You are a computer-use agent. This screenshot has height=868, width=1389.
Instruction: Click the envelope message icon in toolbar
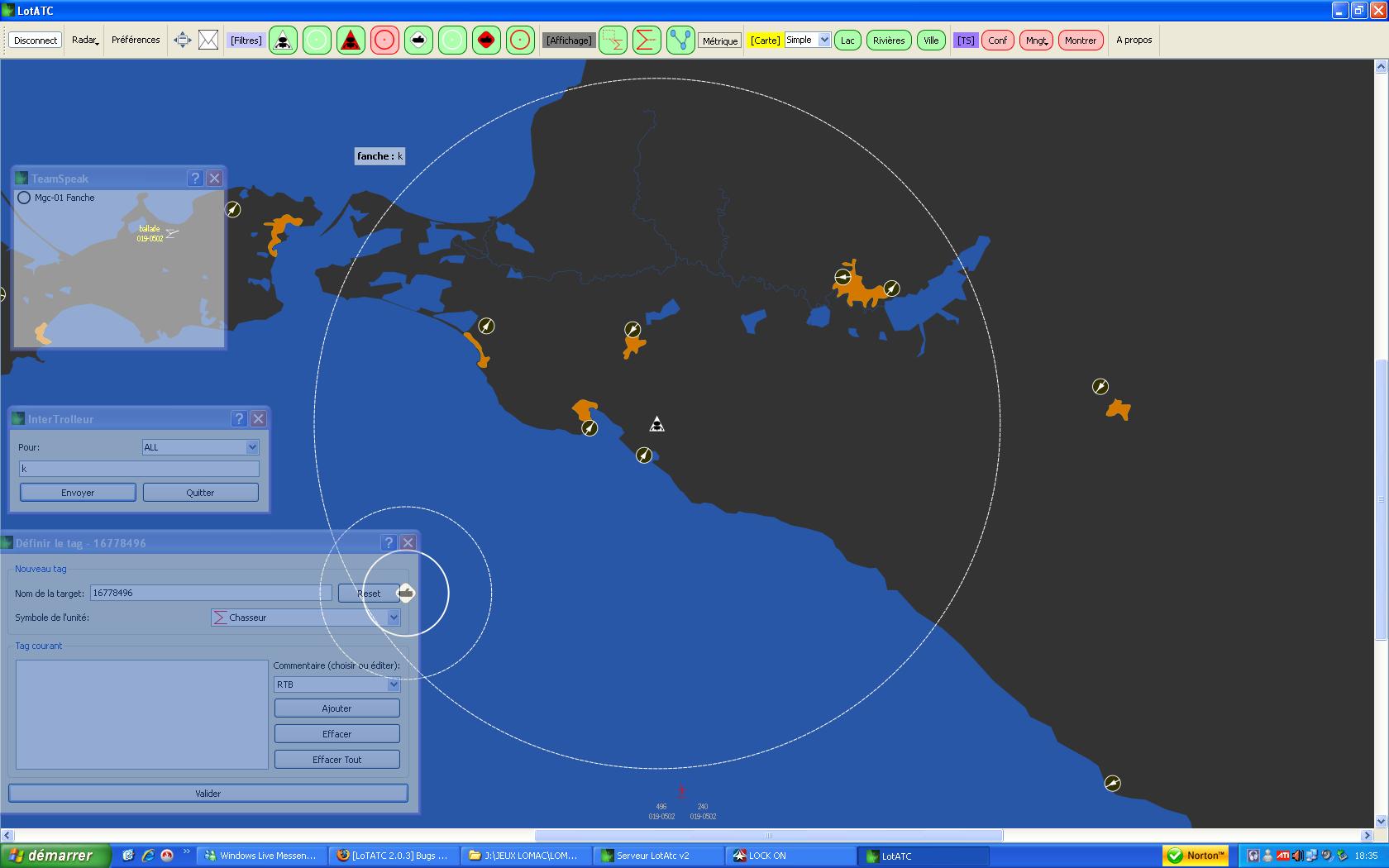tap(208, 40)
